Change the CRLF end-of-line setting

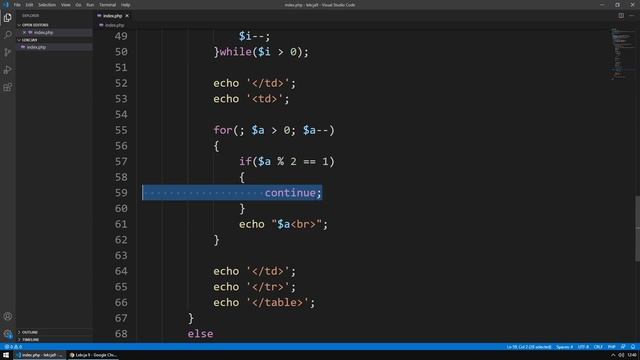click(x=598, y=347)
